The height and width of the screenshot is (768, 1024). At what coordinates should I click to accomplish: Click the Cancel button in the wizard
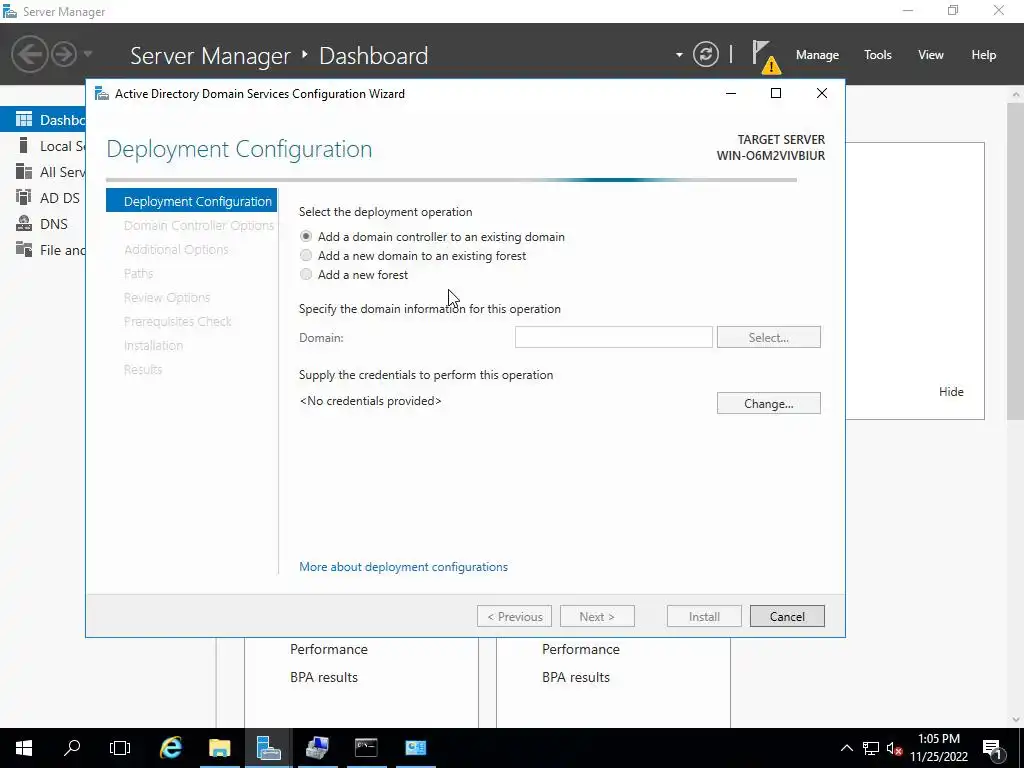[x=787, y=616]
